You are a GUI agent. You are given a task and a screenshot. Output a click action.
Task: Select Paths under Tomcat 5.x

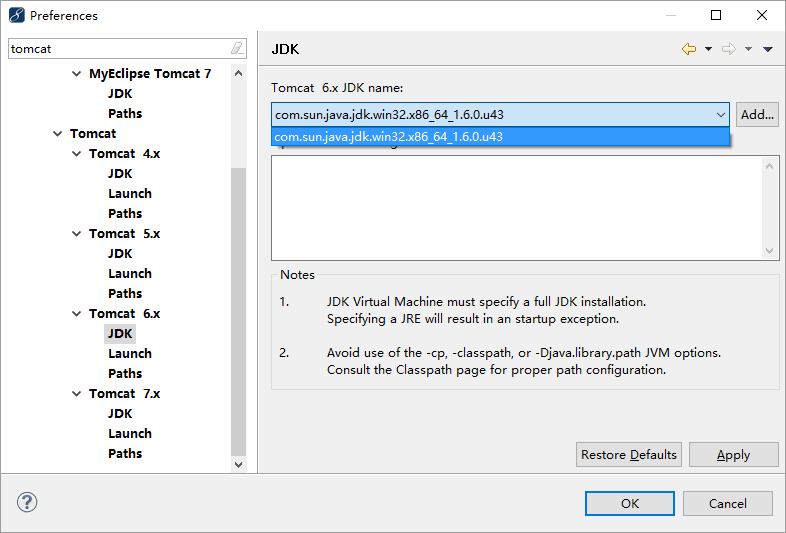tap(125, 294)
